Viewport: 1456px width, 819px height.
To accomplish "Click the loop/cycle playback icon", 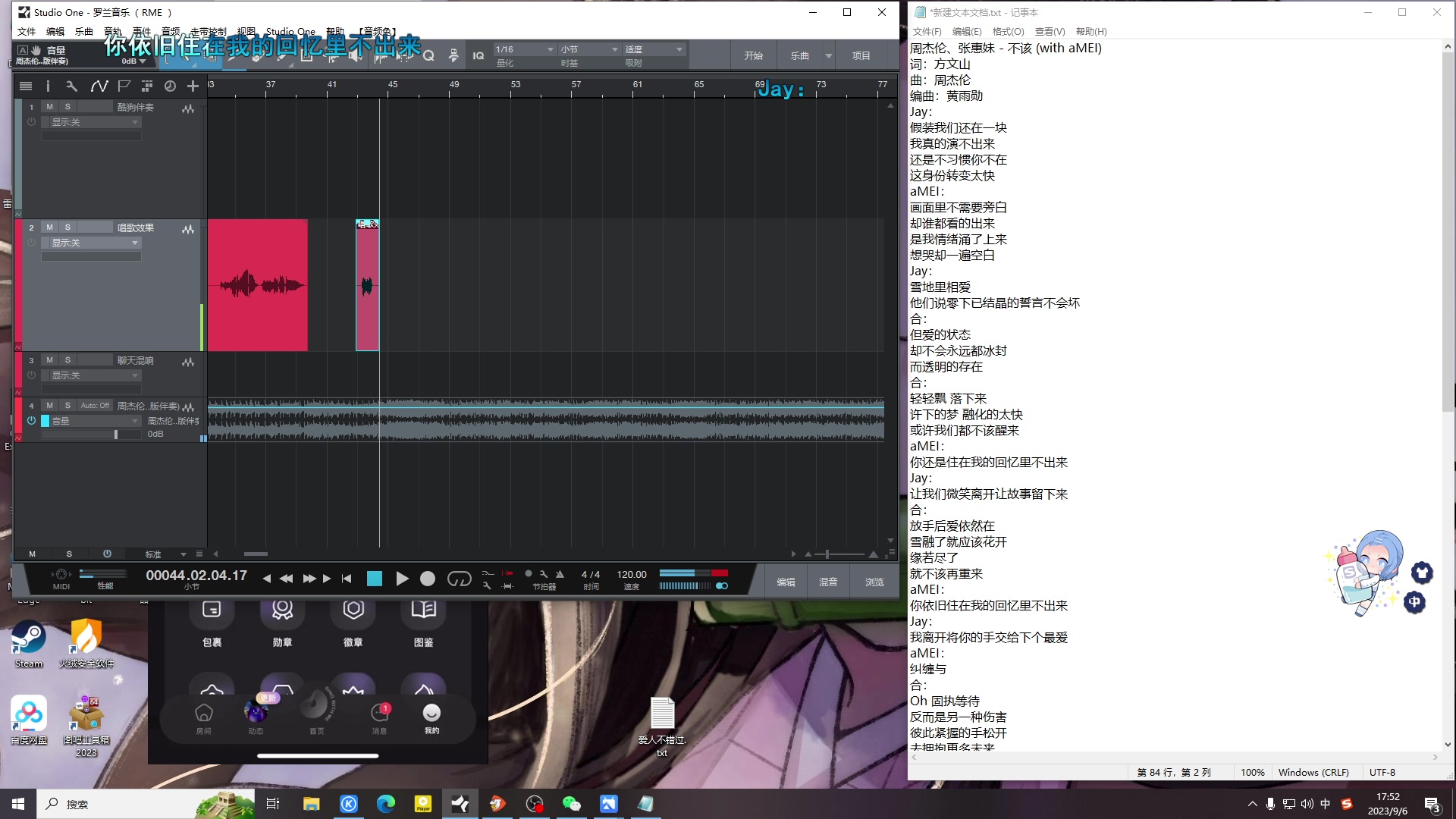I will (459, 578).
